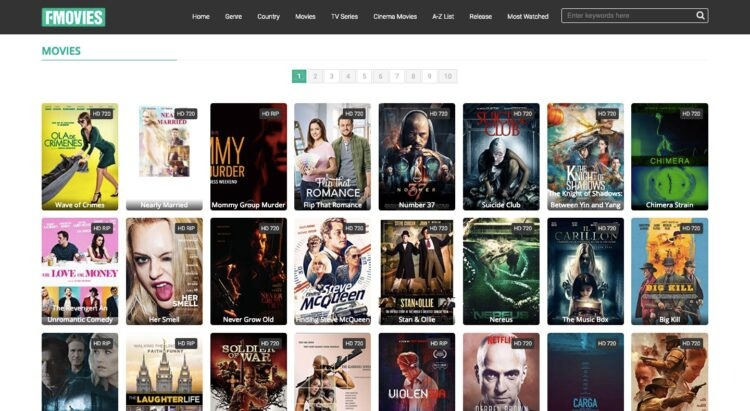Screen dimensions: 750x411
Task: Open Finding Steve McQueen poster
Action: 332,271
